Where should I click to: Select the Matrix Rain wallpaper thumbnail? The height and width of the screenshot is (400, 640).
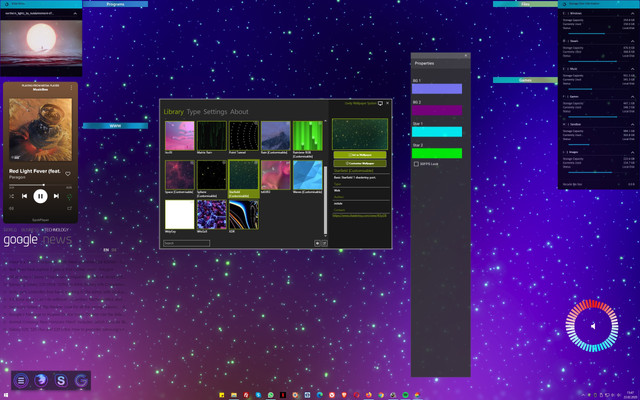[211, 136]
